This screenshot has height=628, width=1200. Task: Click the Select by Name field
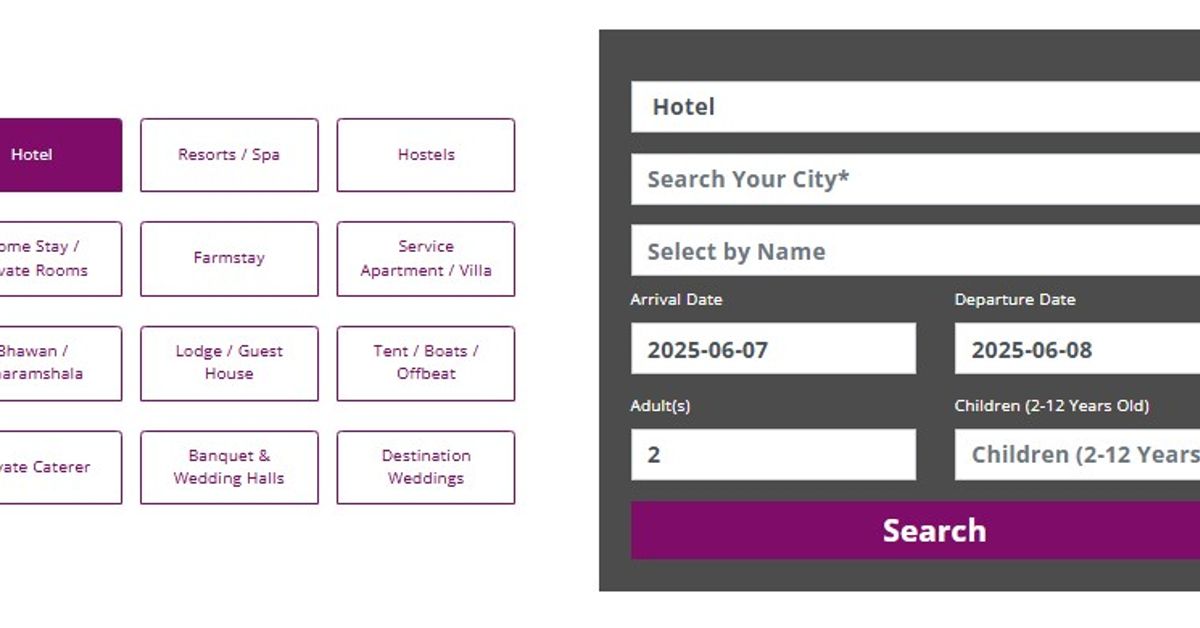pos(915,251)
